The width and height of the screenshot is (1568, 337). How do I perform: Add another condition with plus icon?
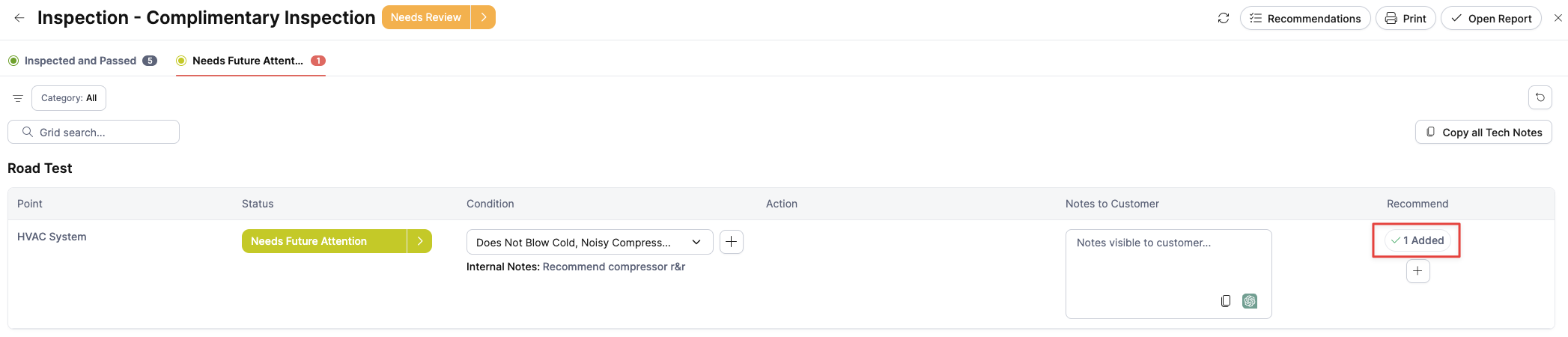[x=732, y=242]
